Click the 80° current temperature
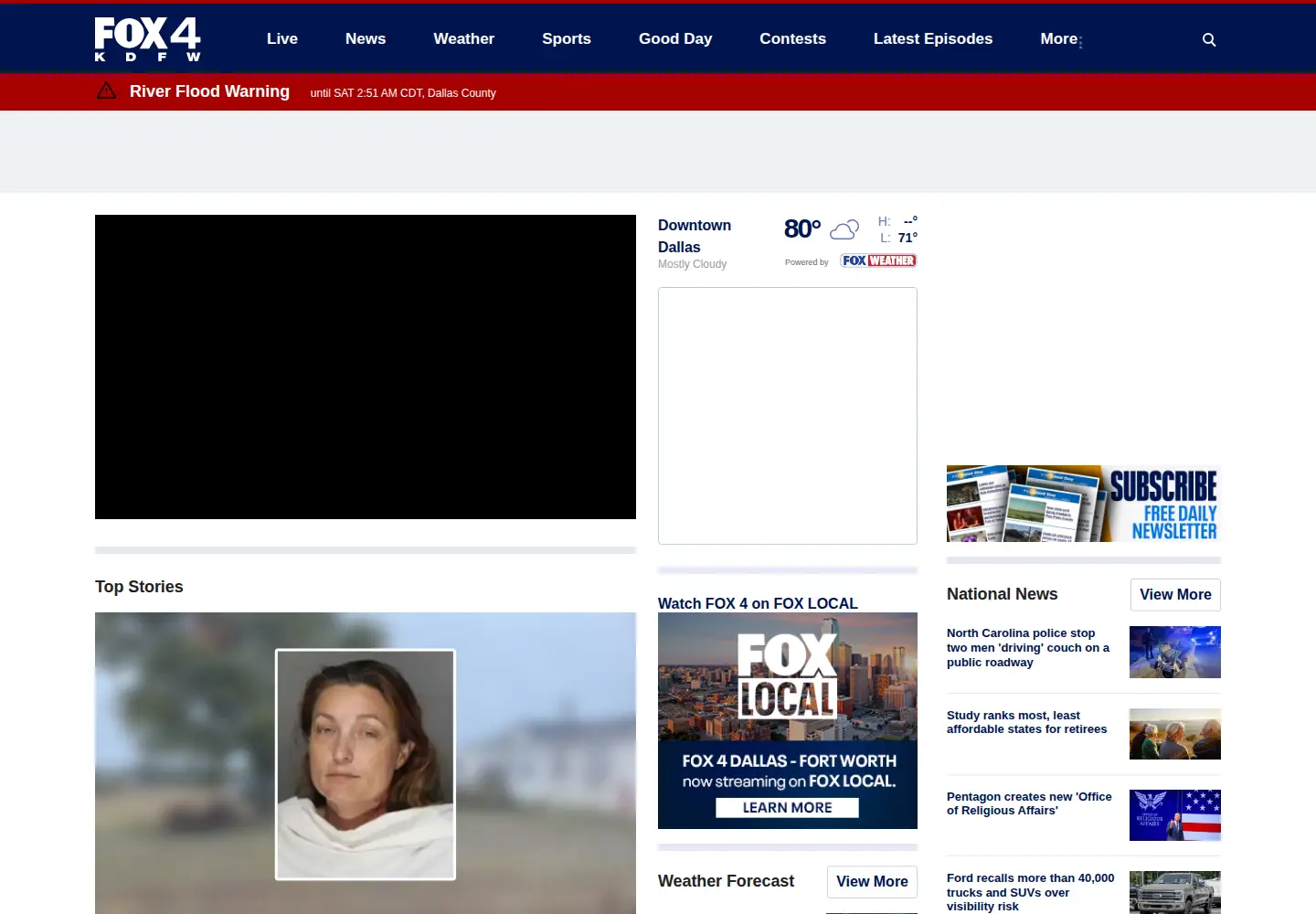 (802, 228)
